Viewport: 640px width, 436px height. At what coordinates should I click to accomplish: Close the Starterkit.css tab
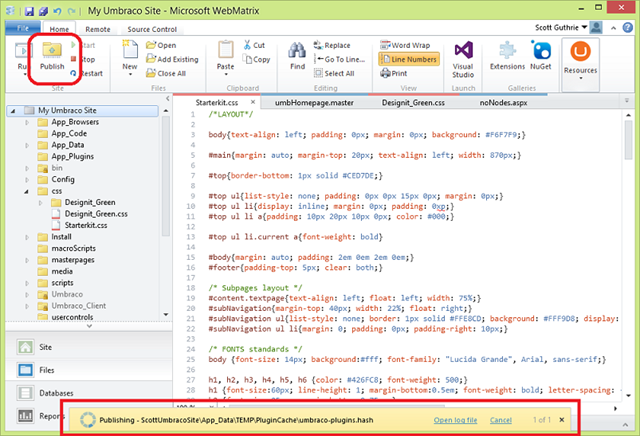tap(253, 102)
